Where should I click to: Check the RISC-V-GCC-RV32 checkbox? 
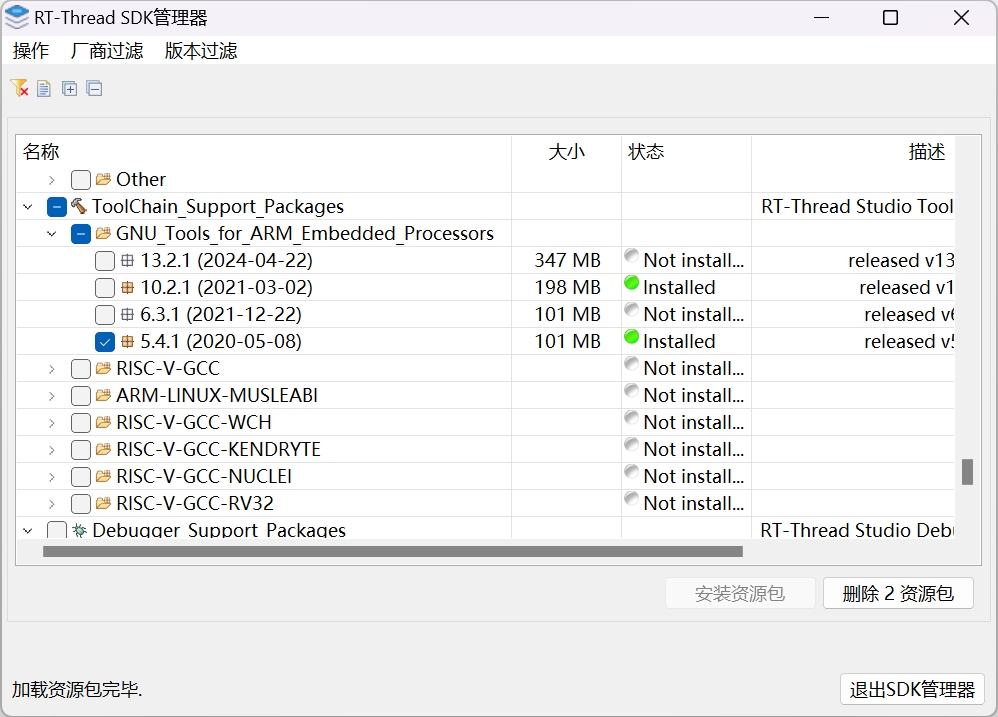[81, 505]
